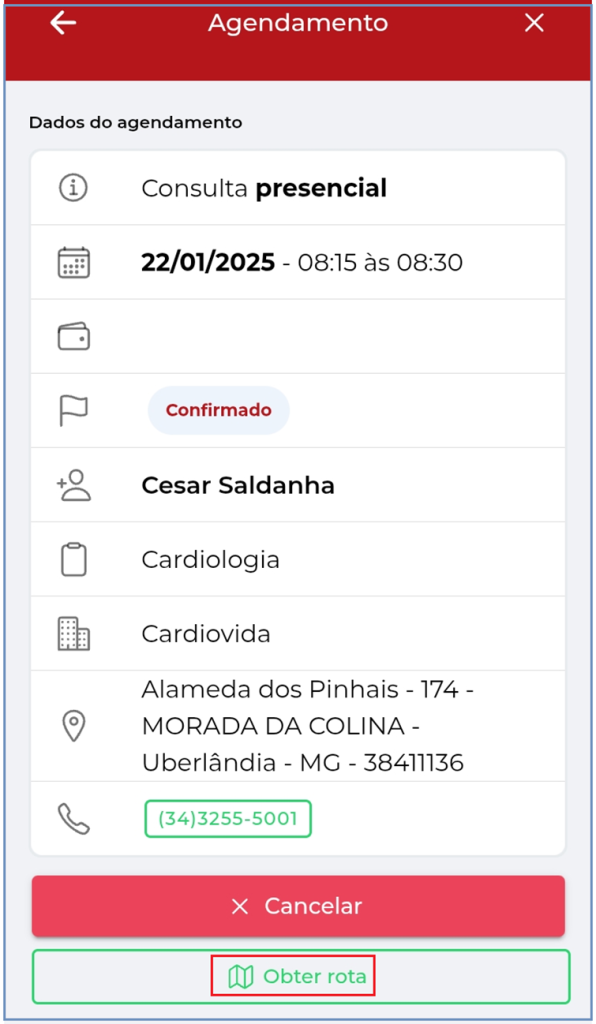
Task: Tap the Confirmado status badge
Action: [219, 410]
